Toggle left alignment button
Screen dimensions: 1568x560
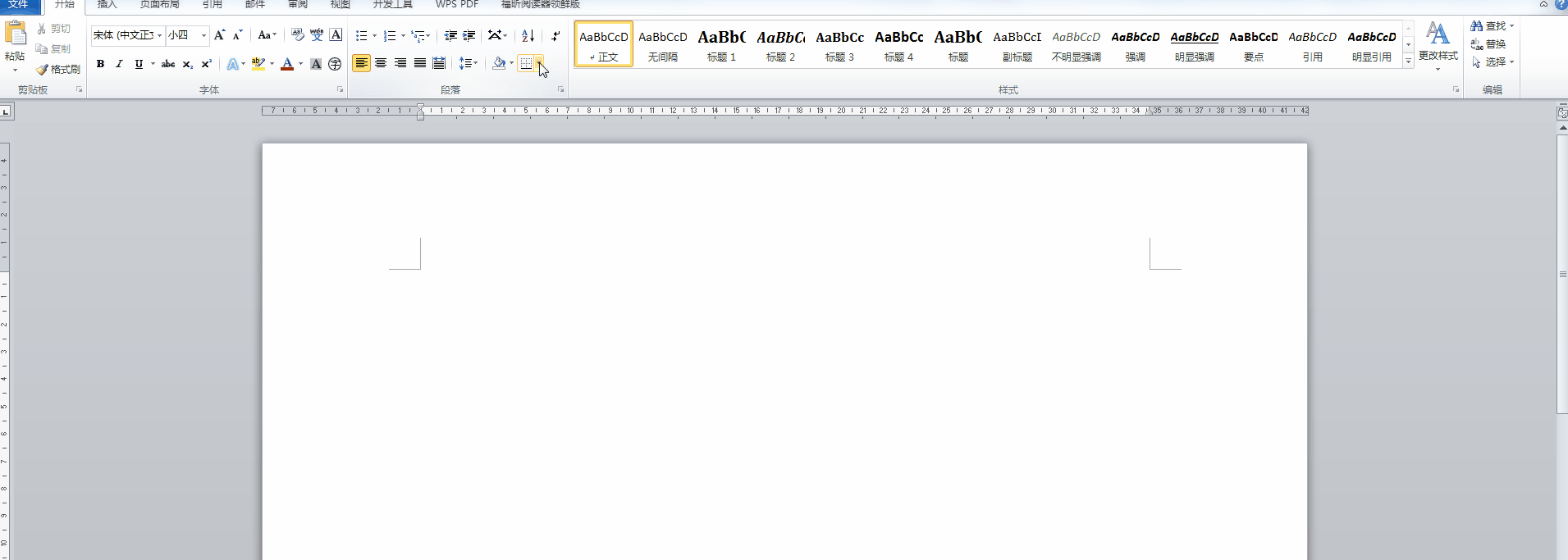(361, 63)
